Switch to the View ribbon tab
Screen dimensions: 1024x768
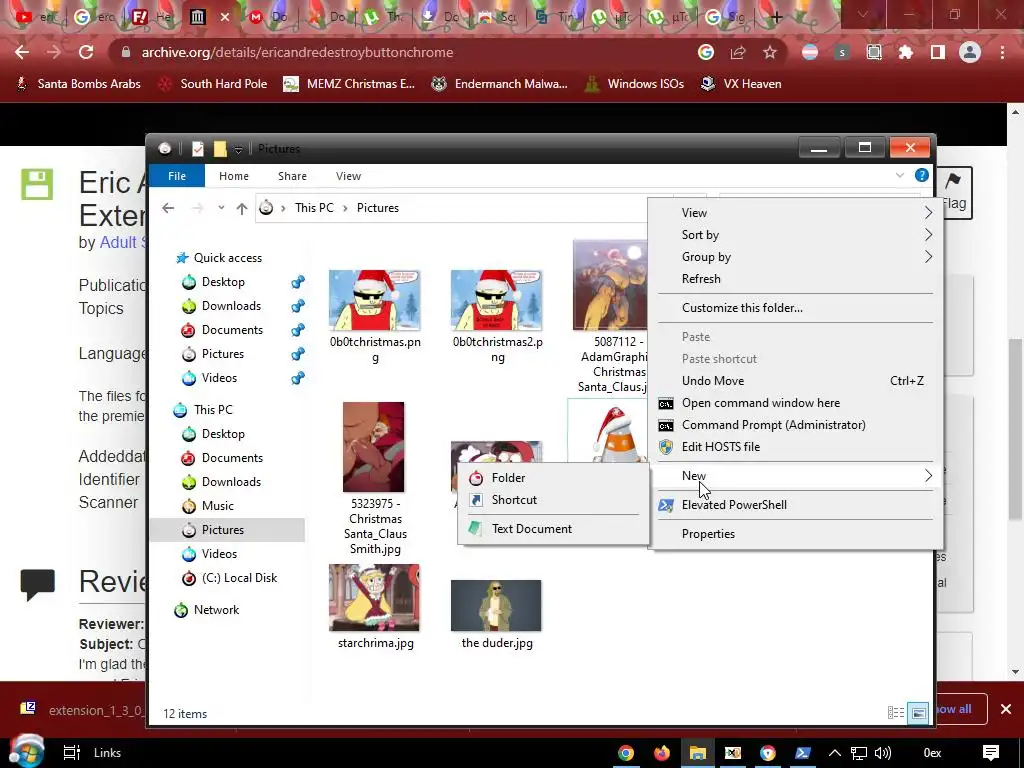click(348, 176)
